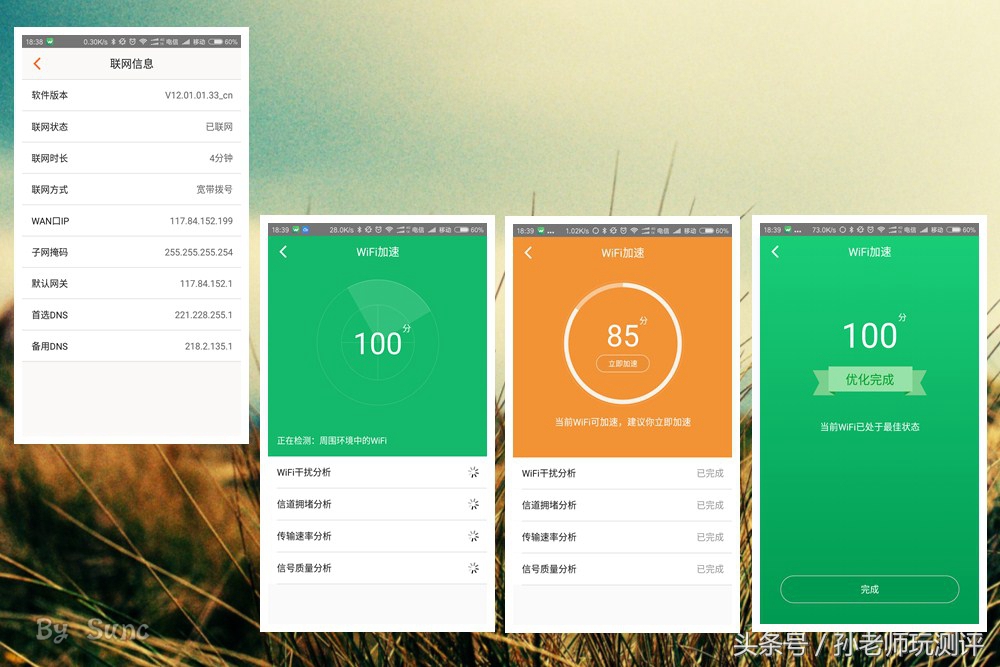Click 当前WiFi可加速，建议你立即加速 message
Viewport: 1000px width, 667px height.
[x=622, y=422]
